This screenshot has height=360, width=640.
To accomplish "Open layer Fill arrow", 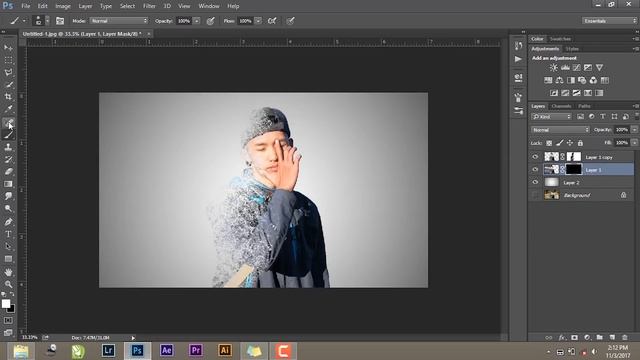I will pyautogui.click(x=634, y=143).
